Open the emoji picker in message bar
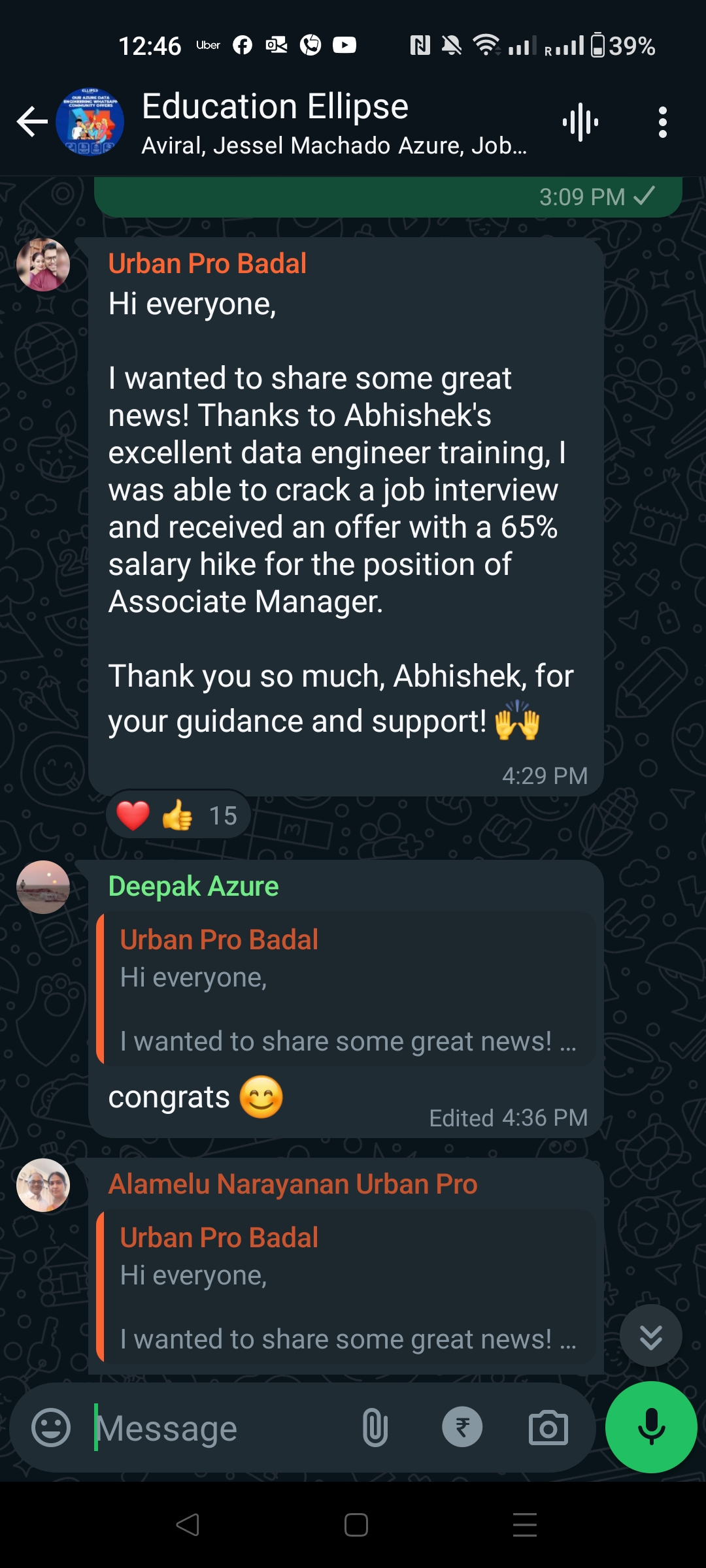706x1568 pixels. pyautogui.click(x=51, y=1428)
